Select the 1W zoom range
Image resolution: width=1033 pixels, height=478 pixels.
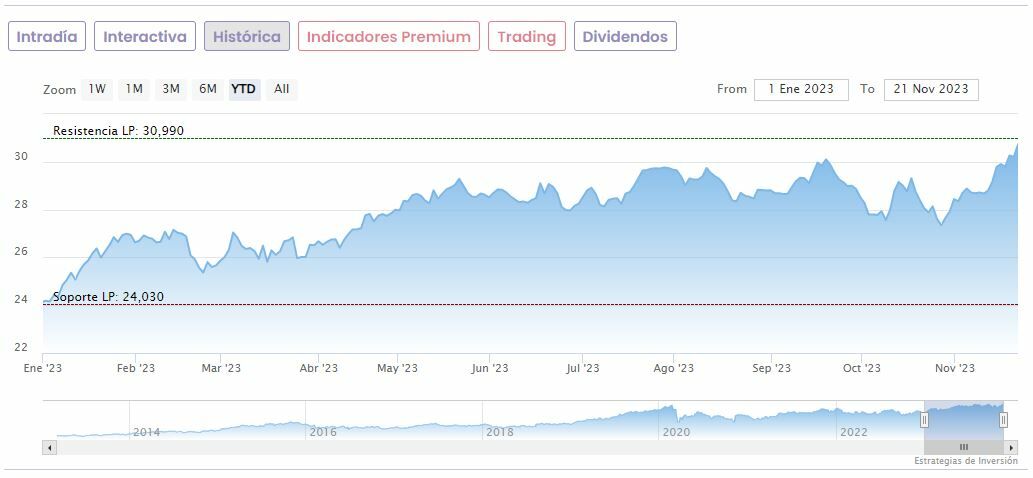point(97,89)
